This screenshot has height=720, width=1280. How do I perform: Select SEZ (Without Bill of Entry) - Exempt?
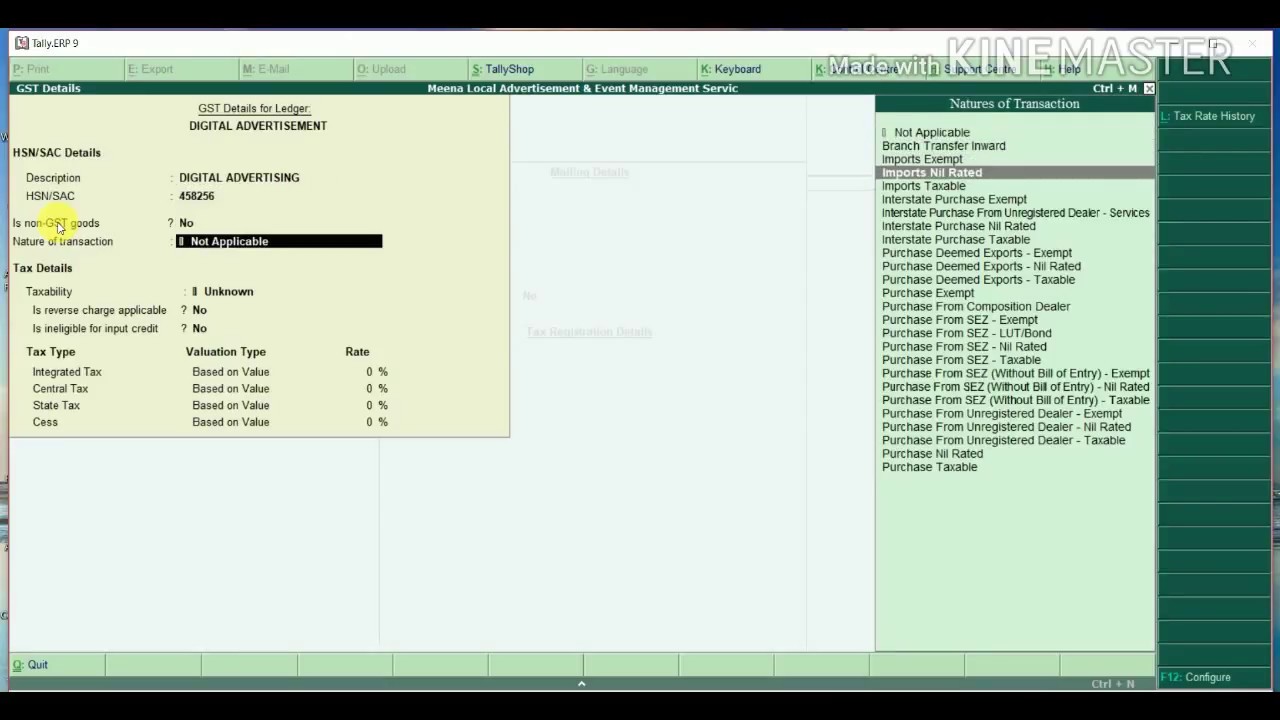[1016, 374]
